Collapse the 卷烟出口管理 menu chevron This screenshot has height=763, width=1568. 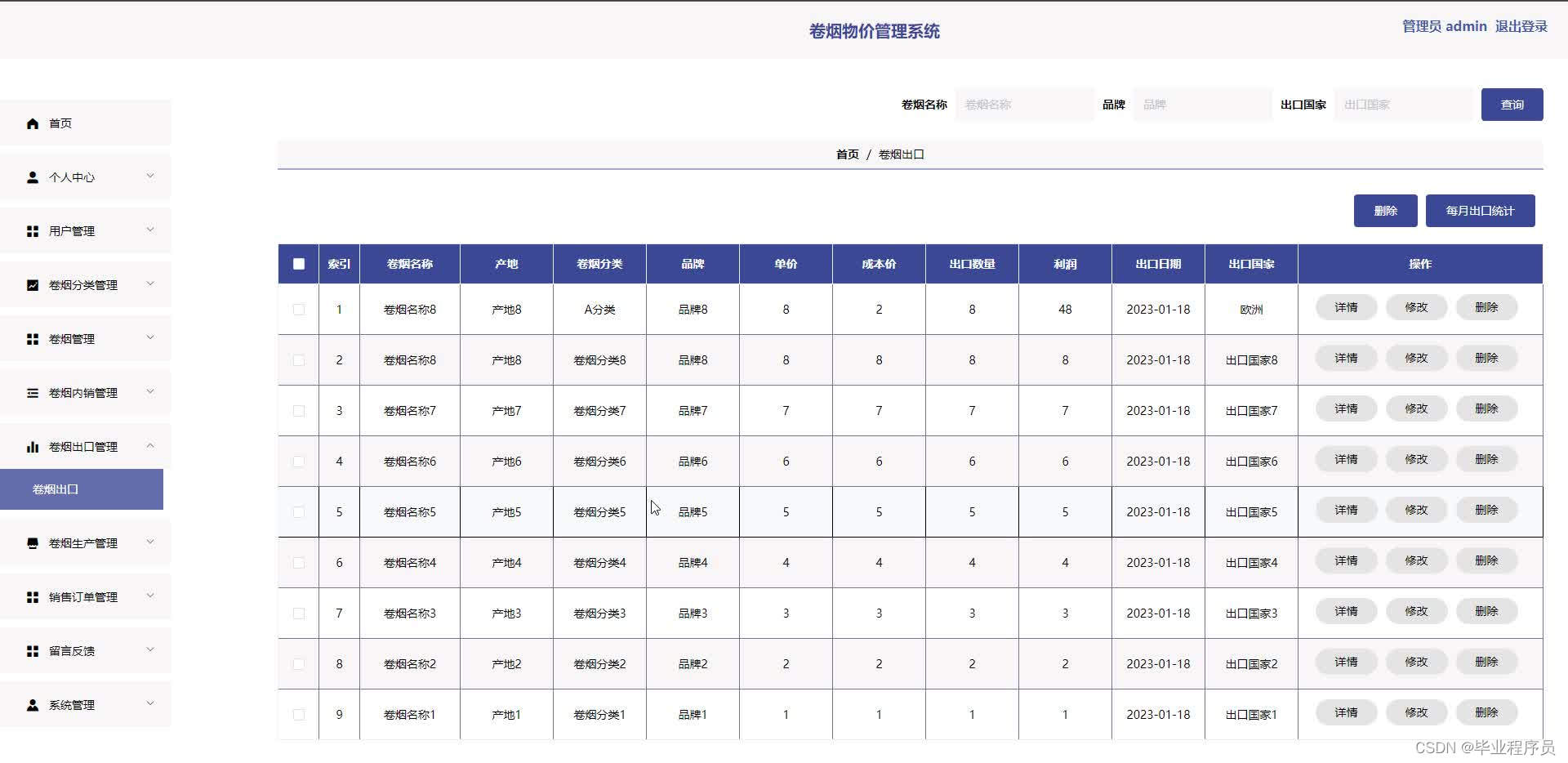[x=150, y=445]
